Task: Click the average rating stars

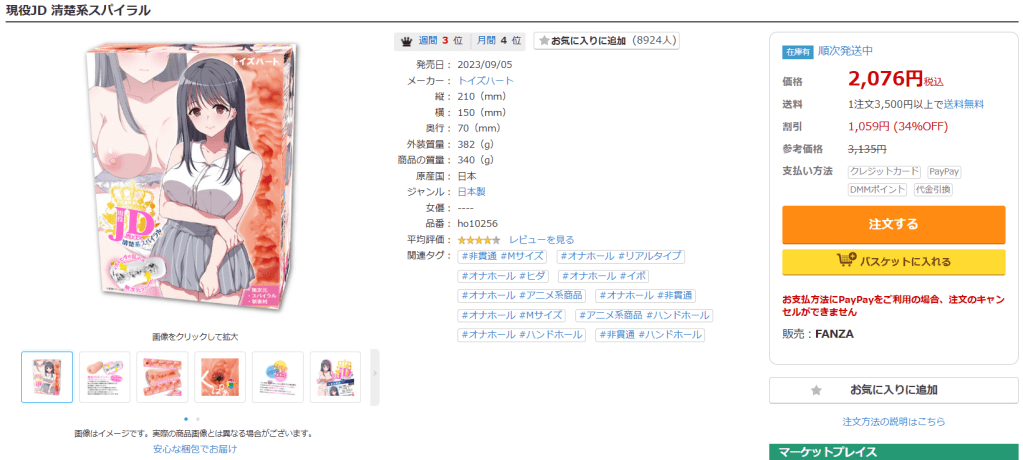Action: tap(479, 240)
